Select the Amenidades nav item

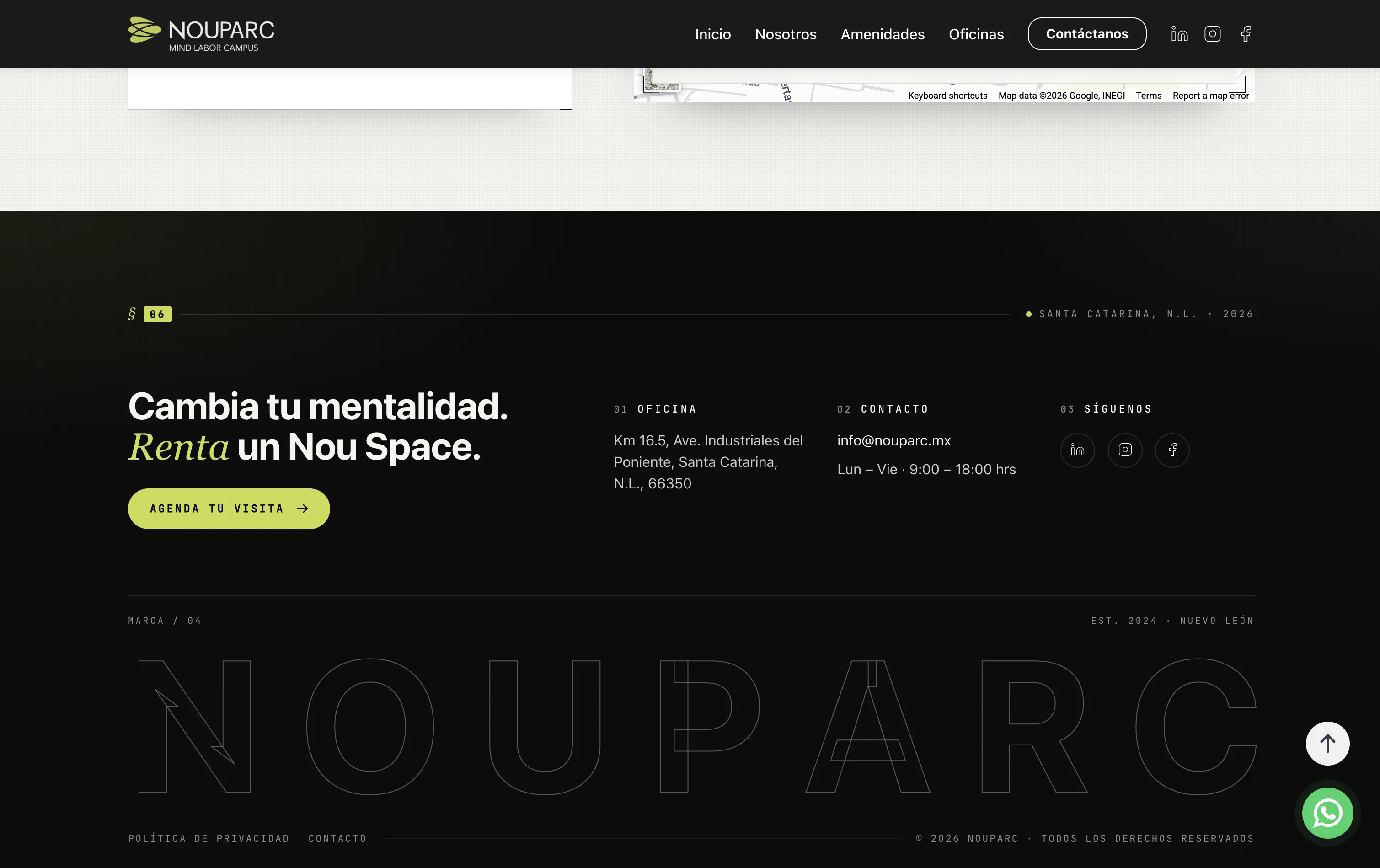pyautogui.click(x=883, y=34)
